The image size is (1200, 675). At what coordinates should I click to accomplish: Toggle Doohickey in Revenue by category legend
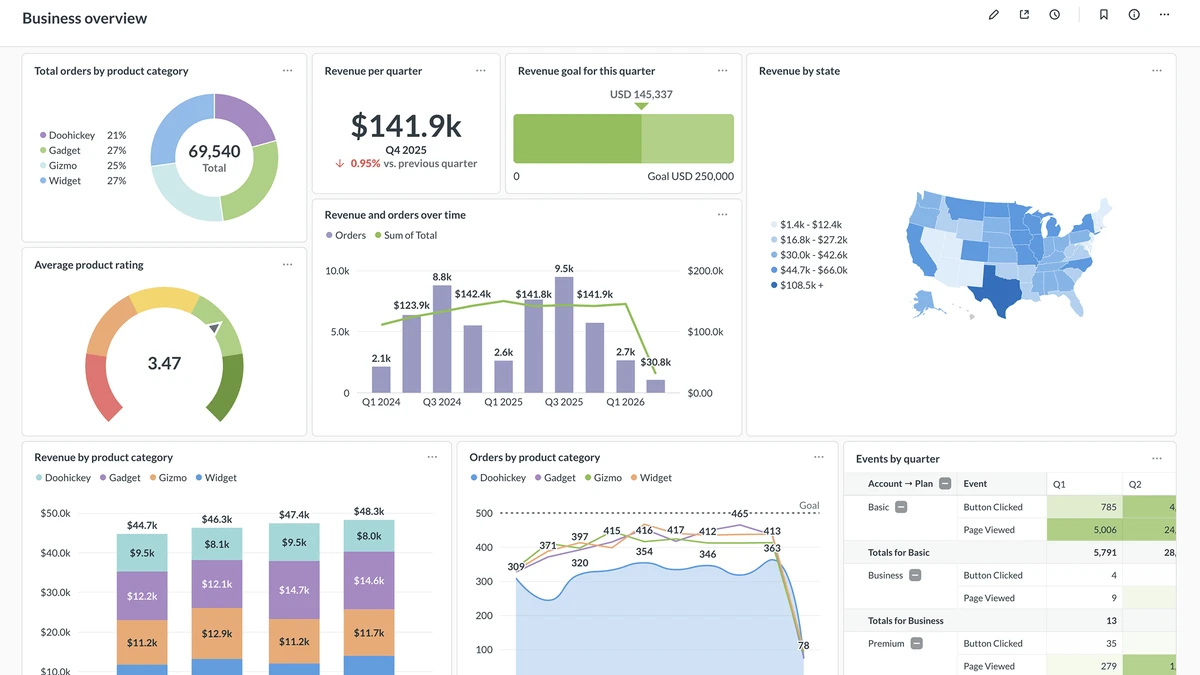pos(63,478)
